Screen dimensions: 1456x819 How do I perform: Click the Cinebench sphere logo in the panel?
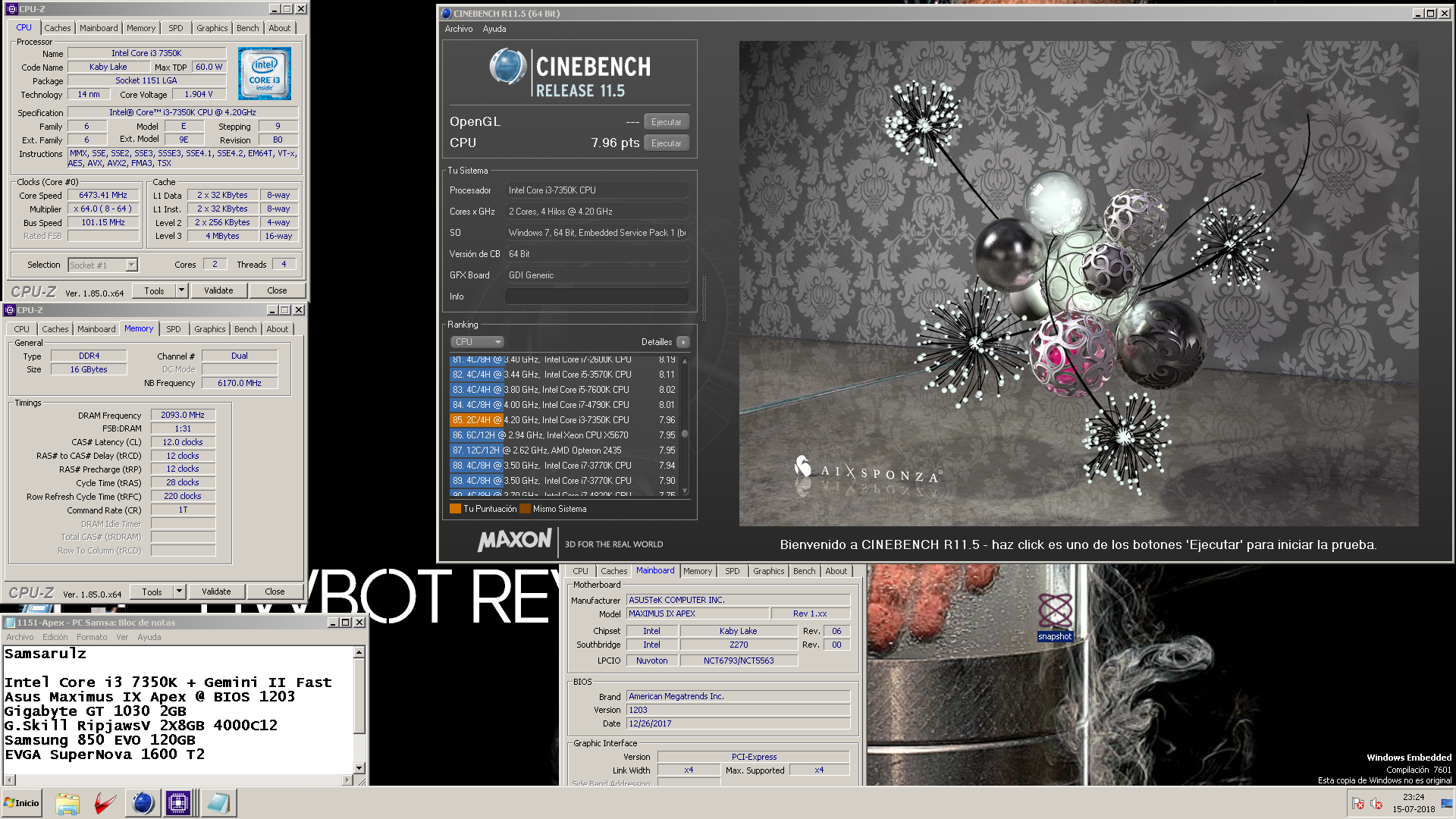click(x=507, y=67)
